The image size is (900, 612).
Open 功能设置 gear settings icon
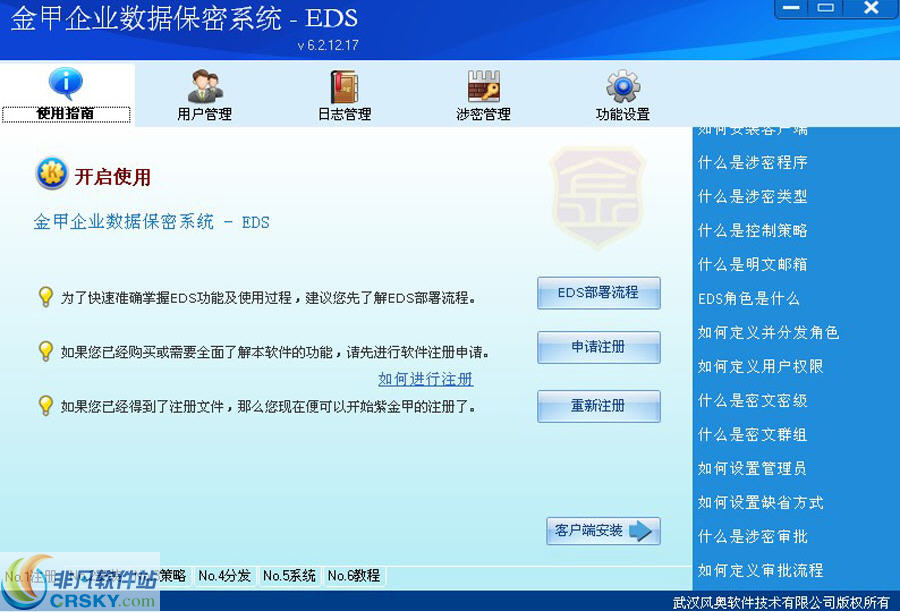click(x=623, y=95)
